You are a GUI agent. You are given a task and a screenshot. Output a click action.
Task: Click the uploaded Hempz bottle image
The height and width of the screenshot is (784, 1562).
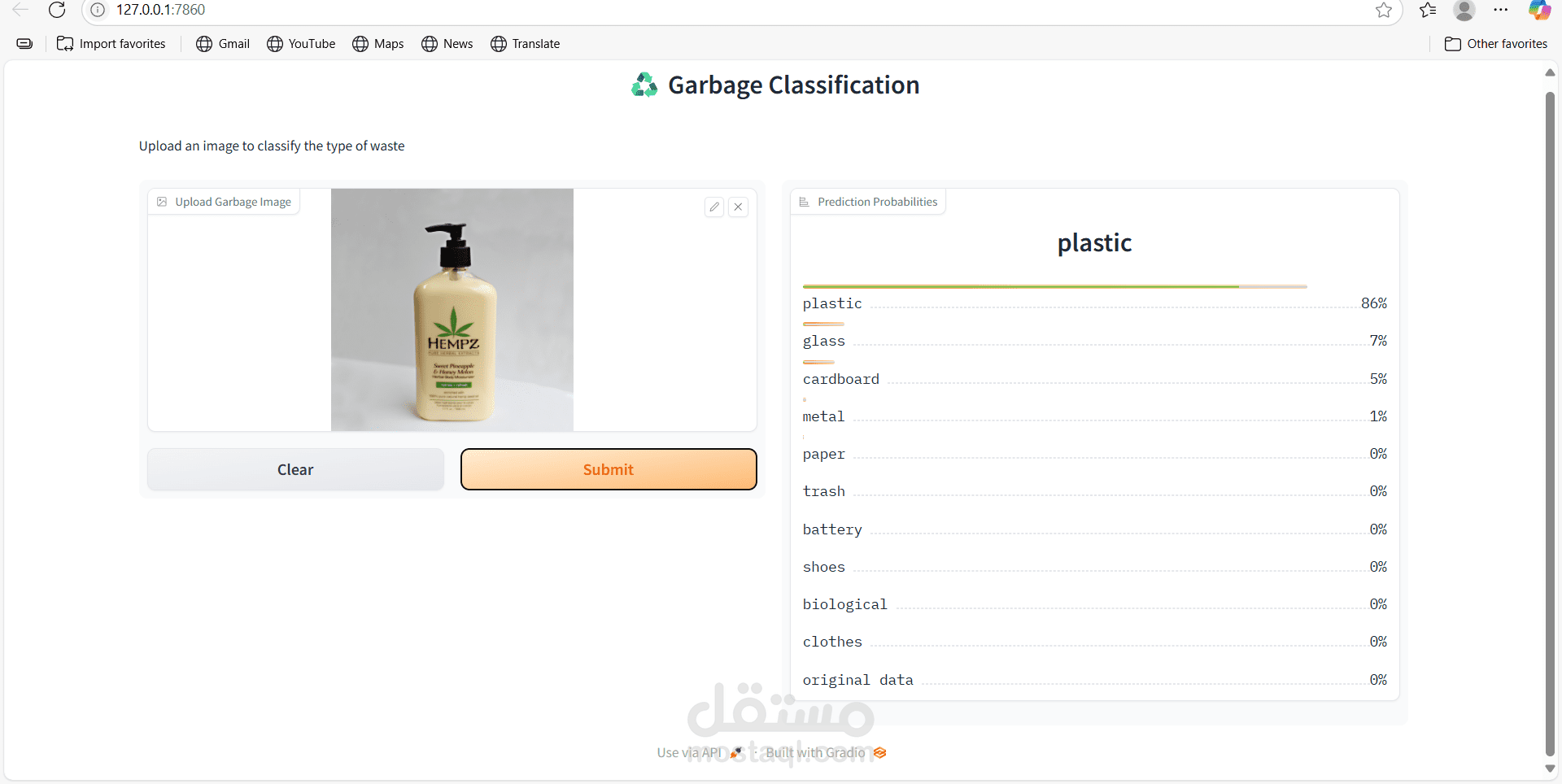(452, 310)
